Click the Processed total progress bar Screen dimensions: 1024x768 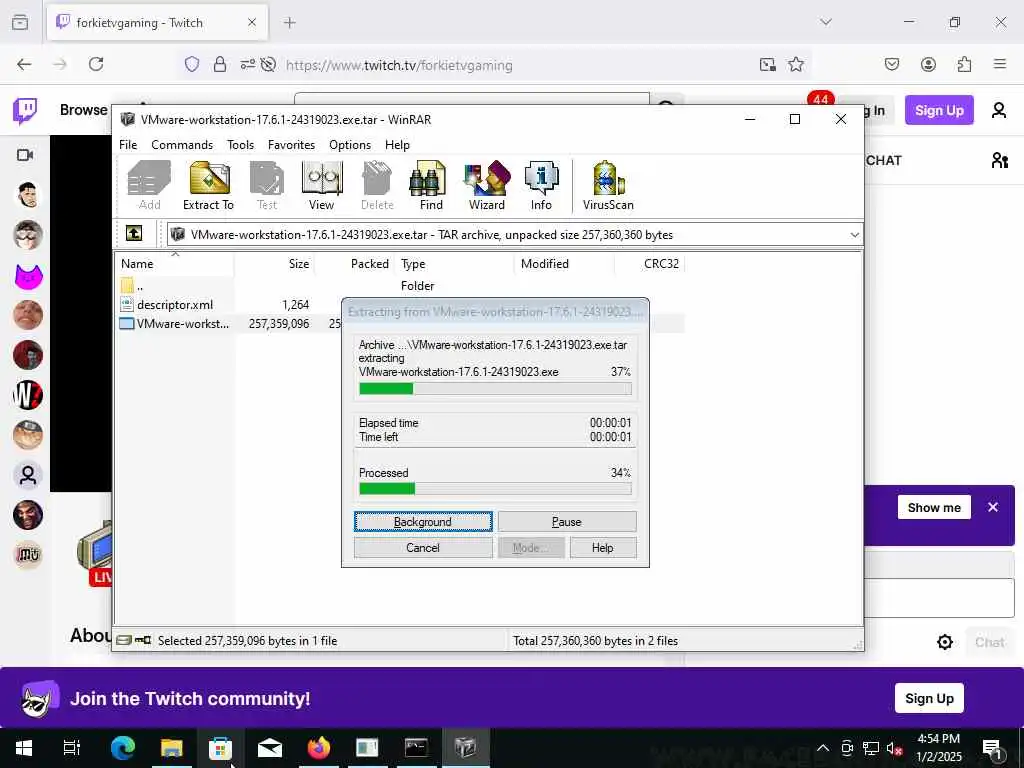(x=495, y=488)
